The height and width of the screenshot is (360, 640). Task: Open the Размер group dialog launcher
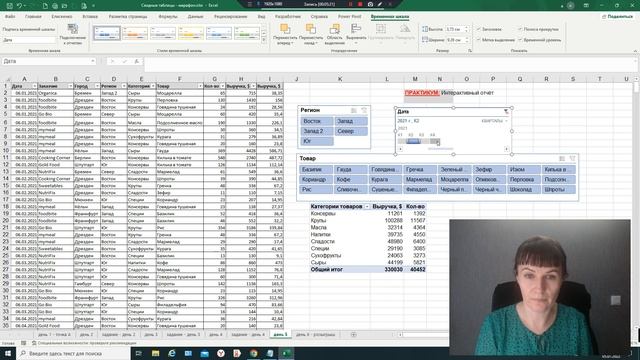pos(470,51)
